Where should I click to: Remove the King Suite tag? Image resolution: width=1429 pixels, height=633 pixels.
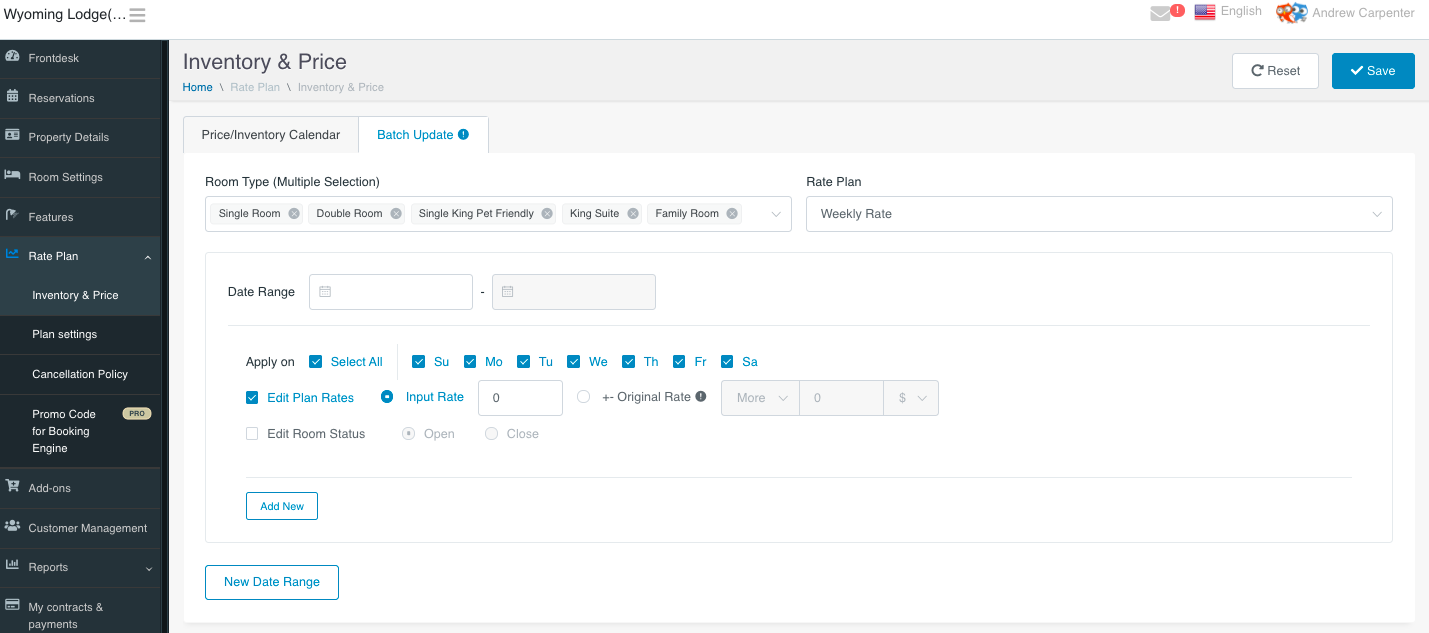tap(633, 214)
